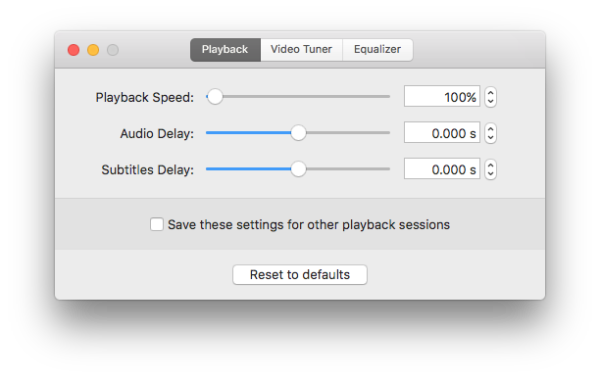Open the Equalizer tab
Screen dimensions: 600x378
coord(377,49)
